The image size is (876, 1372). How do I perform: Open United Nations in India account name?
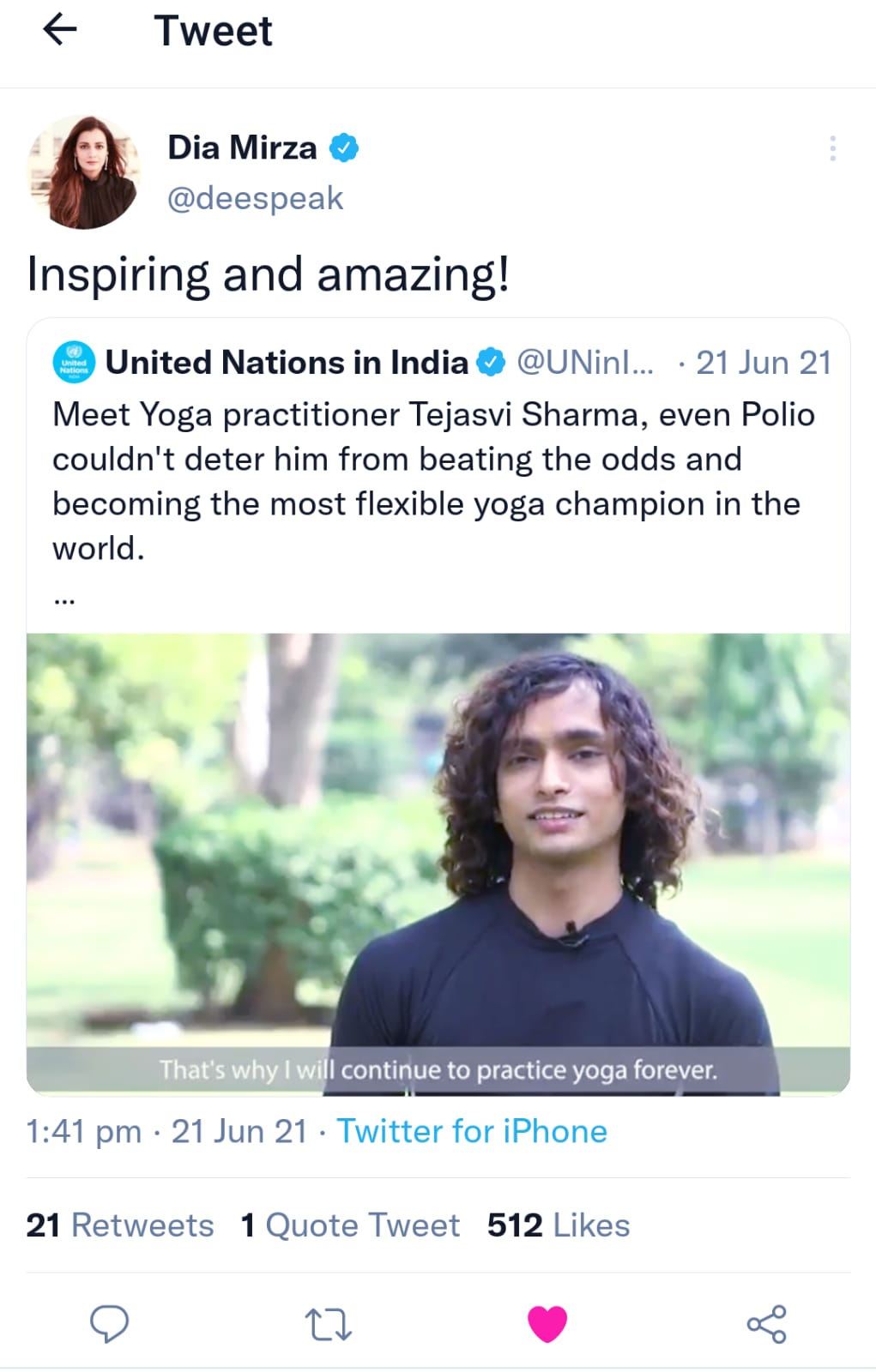tap(287, 362)
